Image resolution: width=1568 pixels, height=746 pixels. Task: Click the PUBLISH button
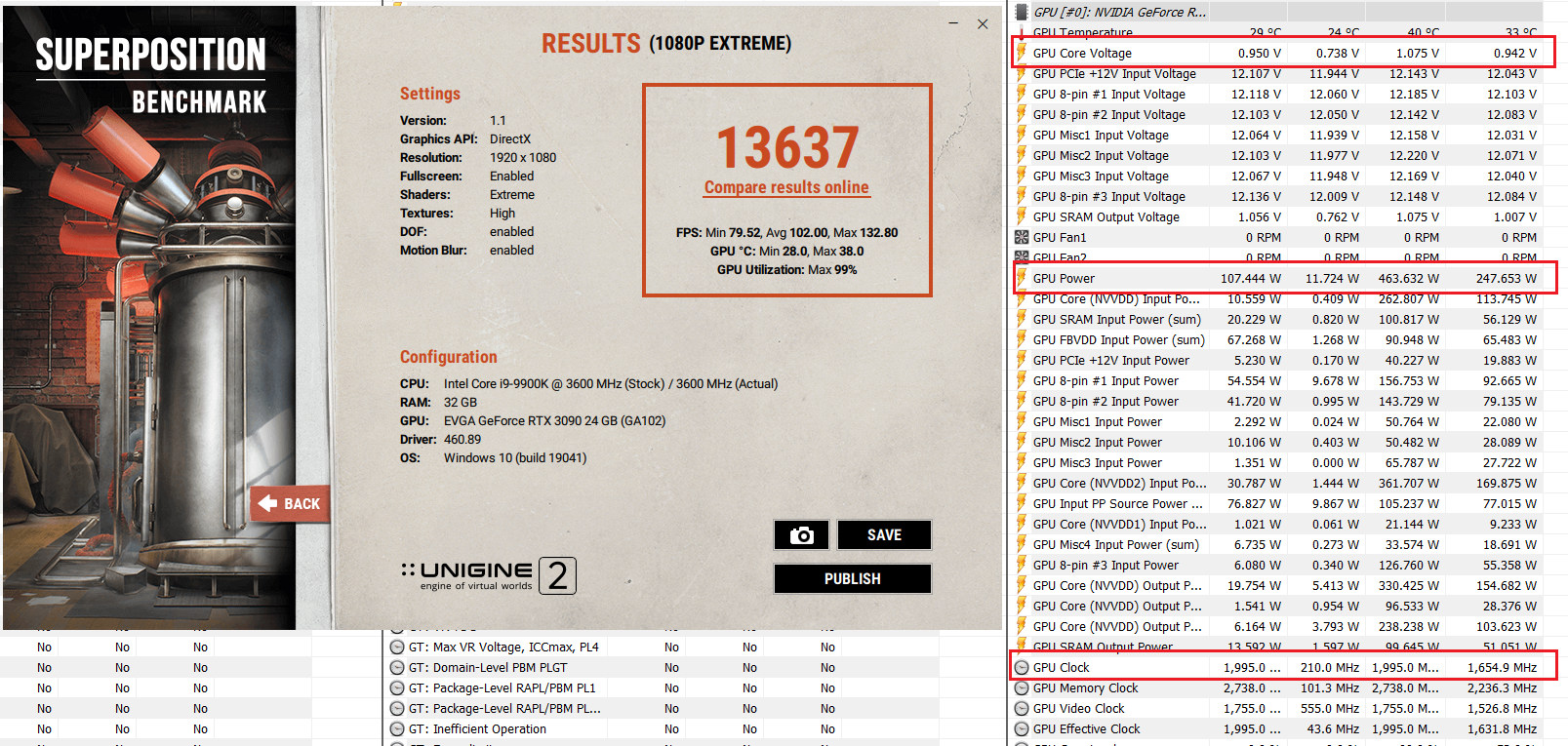(853, 578)
